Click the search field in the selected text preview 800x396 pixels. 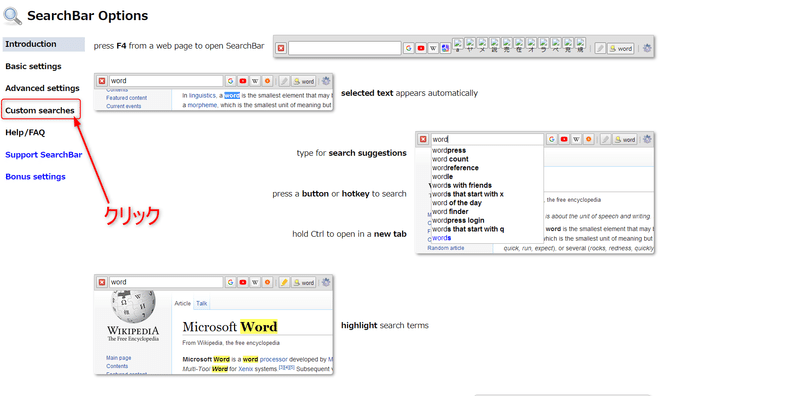(x=166, y=81)
